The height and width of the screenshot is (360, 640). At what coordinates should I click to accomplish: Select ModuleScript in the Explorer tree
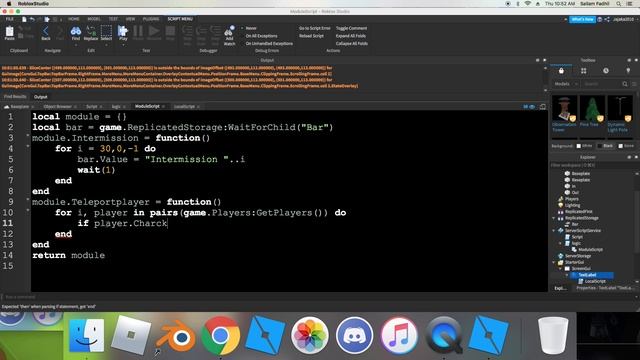(588, 250)
